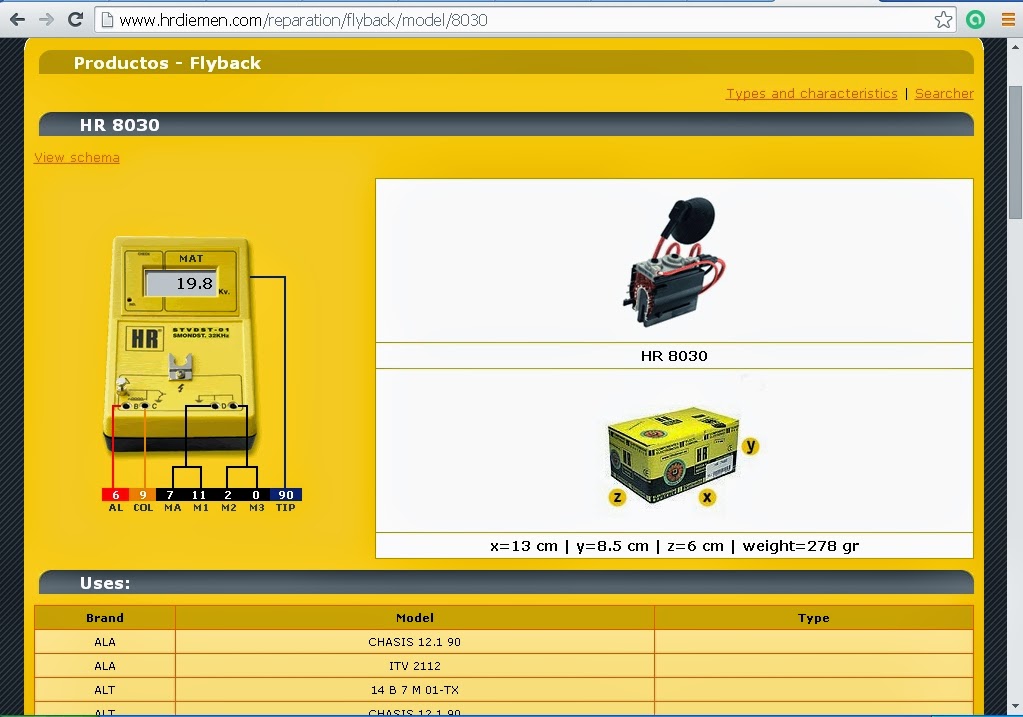Open the Chrome hamburger menu
Viewport: 1023px width, 717px height.
1008,20
